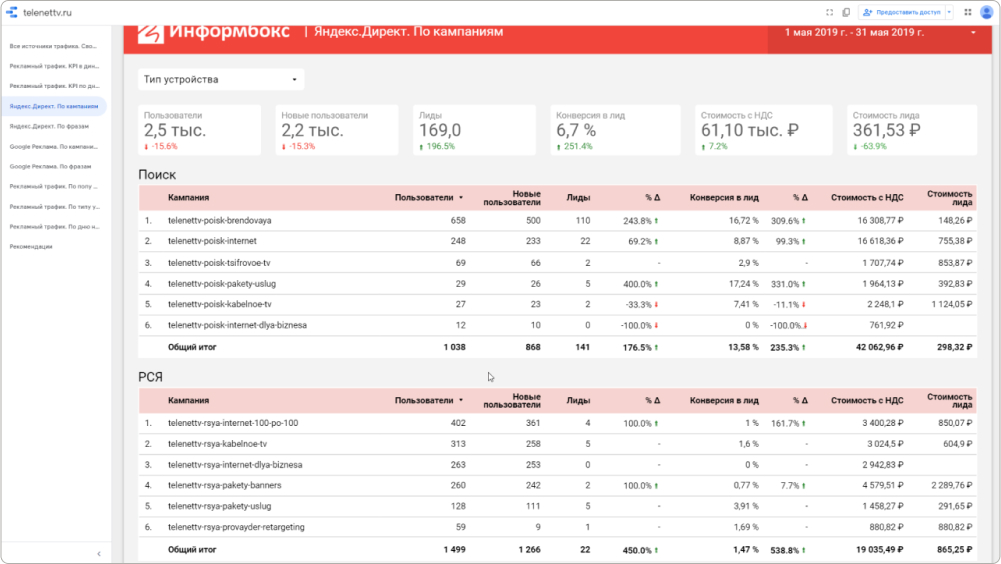Click the Лиды 169,0 scorecard
Image resolution: width=1001 pixels, height=564 pixels.
[x=474, y=130]
